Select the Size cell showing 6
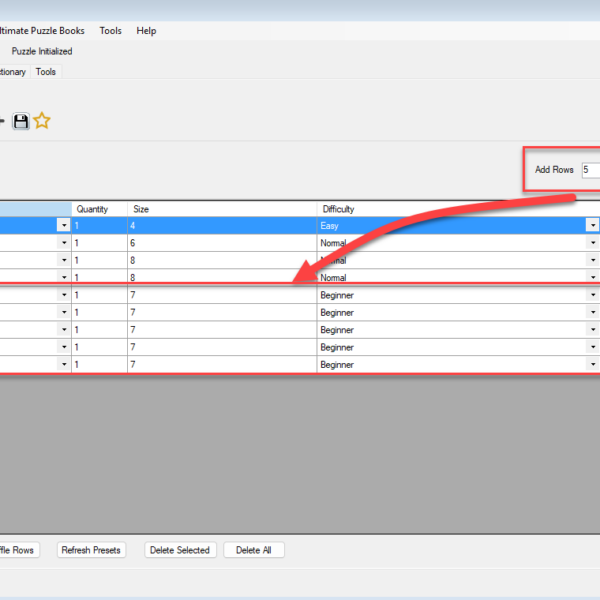Screen dimensions: 600x600 click(x=220, y=243)
